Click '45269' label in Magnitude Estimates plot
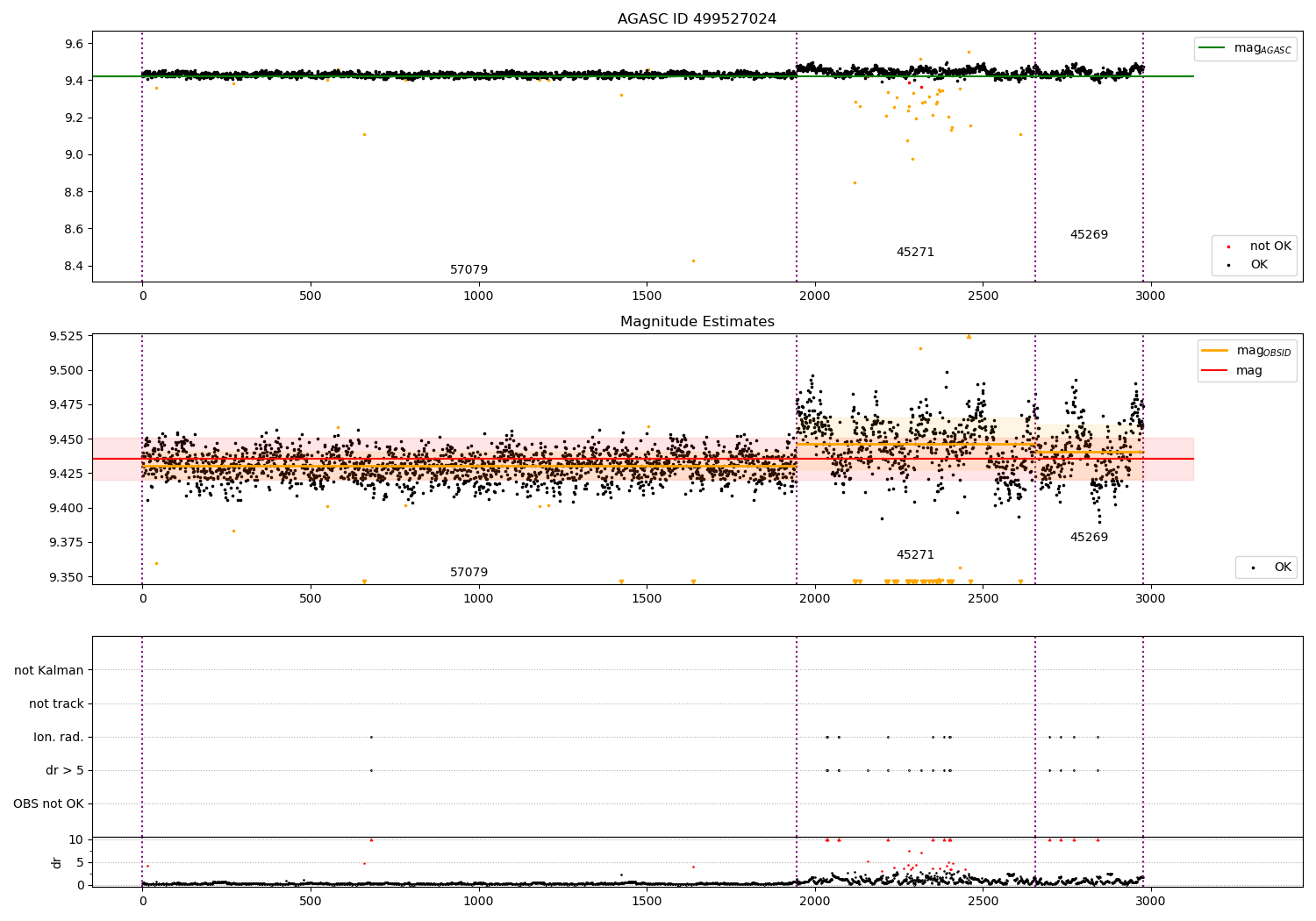The image size is (1316, 921). pyautogui.click(x=1089, y=538)
